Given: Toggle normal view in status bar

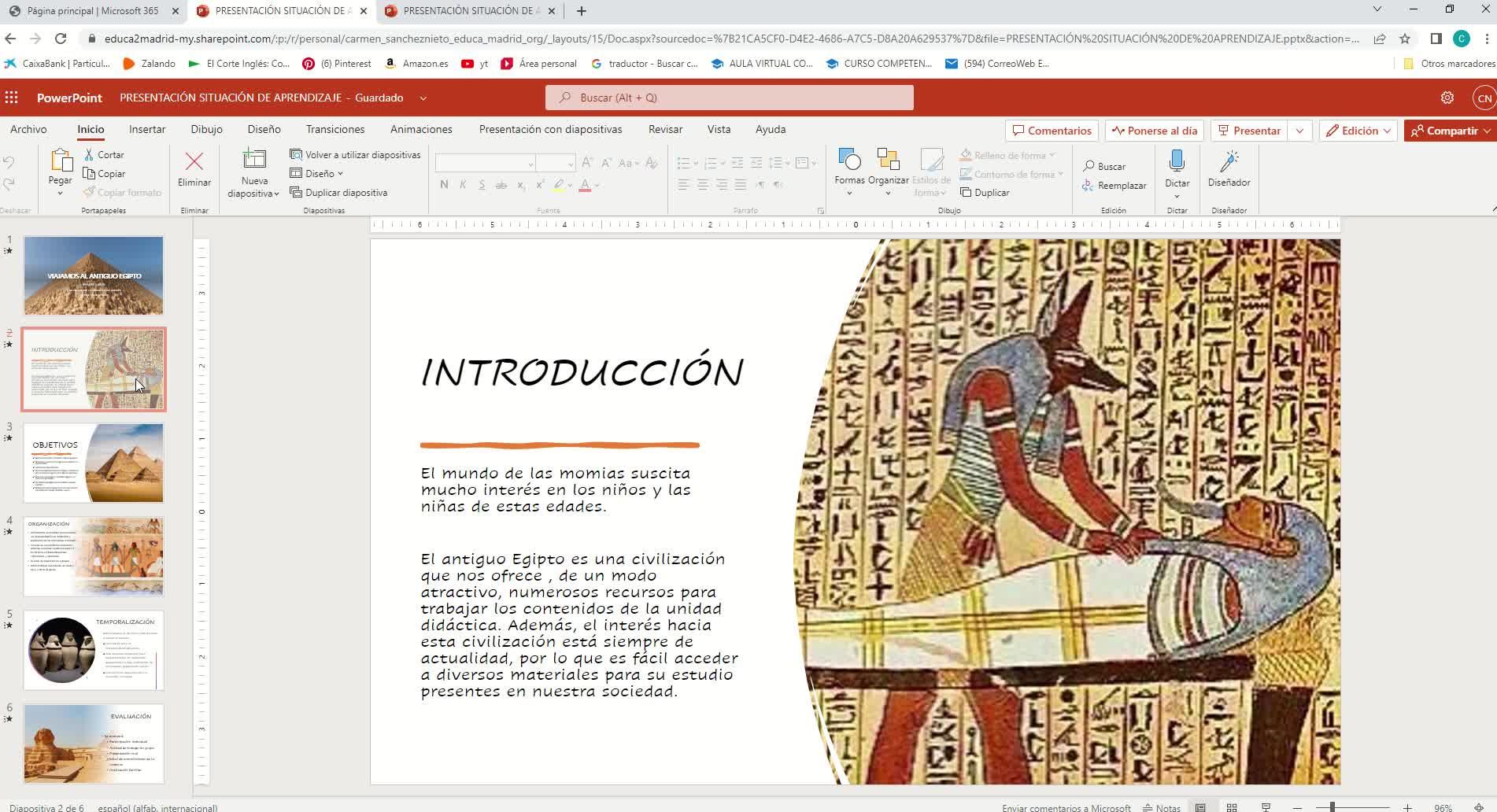Looking at the screenshot, I should click(x=1200, y=807).
